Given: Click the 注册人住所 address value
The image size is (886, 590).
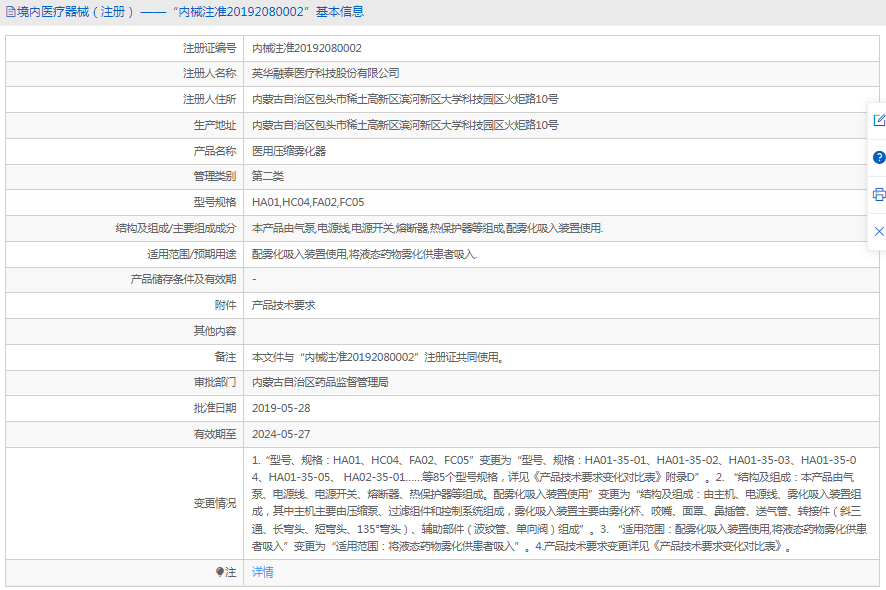Looking at the screenshot, I should coord(405,99).
